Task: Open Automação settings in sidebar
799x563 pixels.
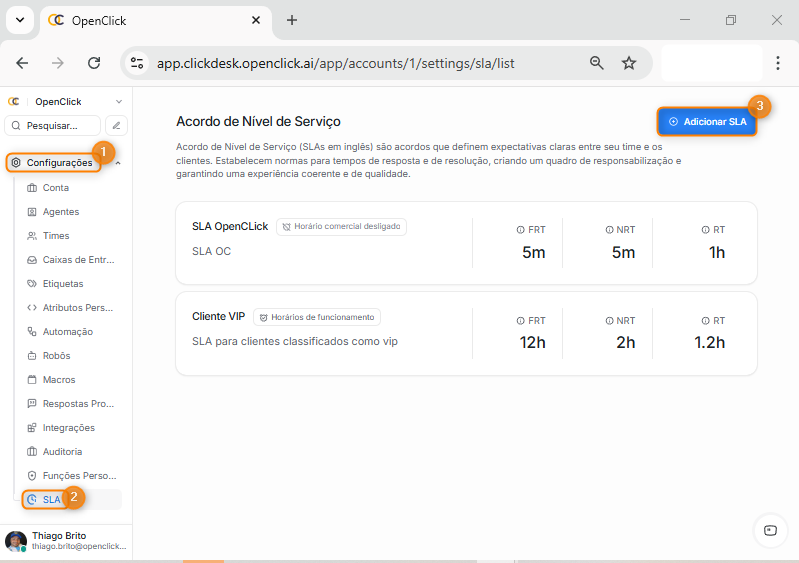Action: pos(67,332)
